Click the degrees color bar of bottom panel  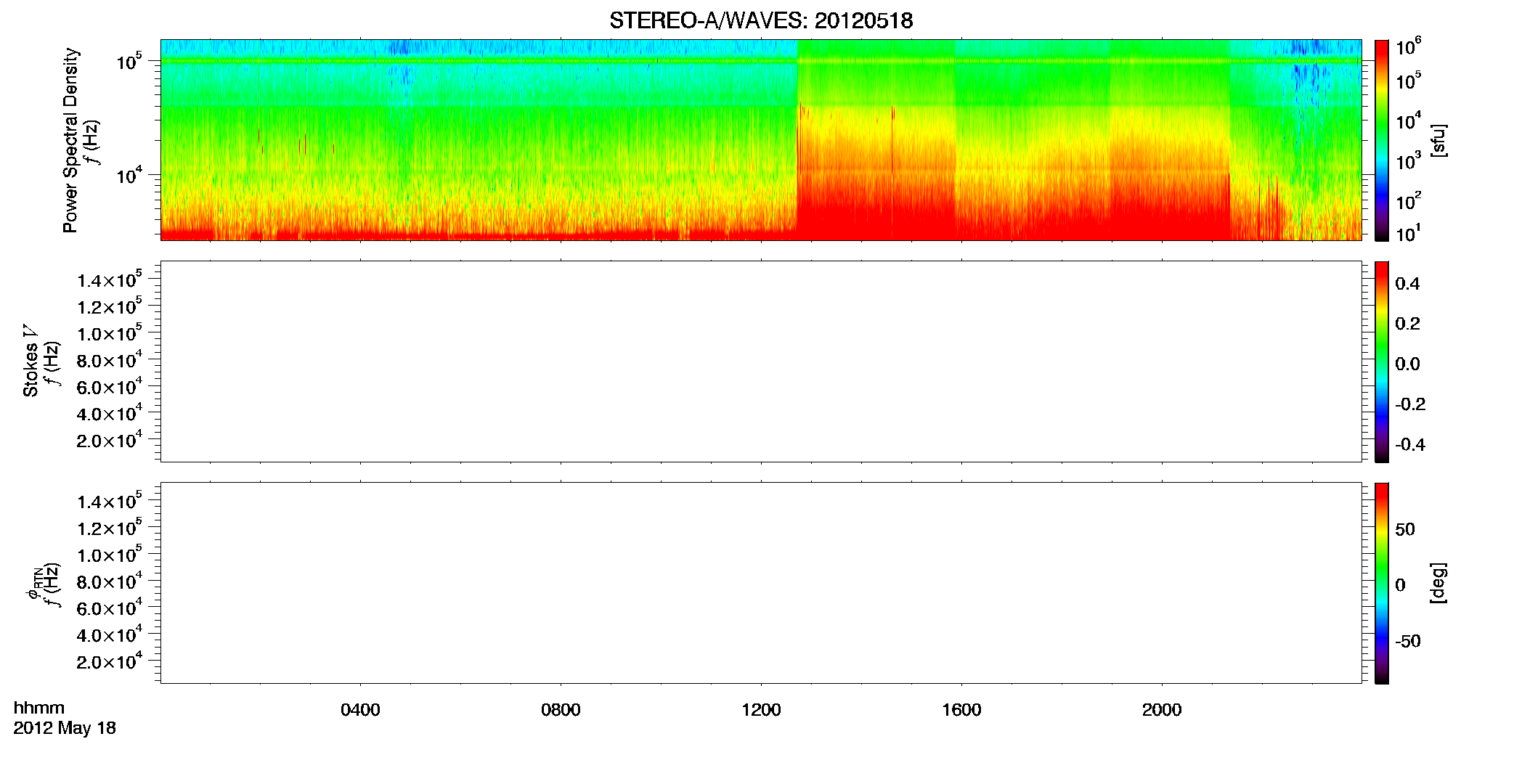pos(1382,583)
